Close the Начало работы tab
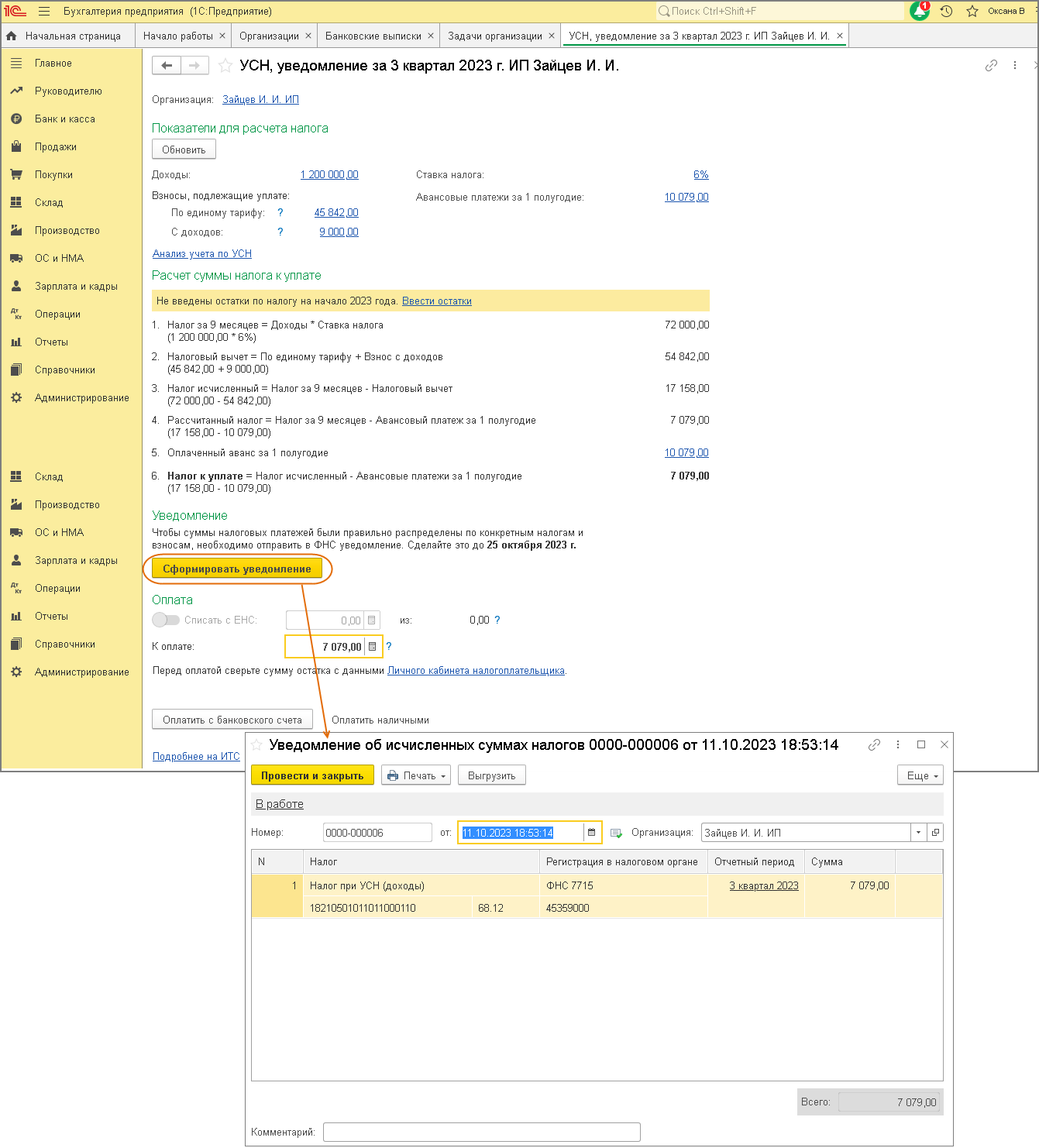Screen dimensions: 1039x1148 coord(222,36)
